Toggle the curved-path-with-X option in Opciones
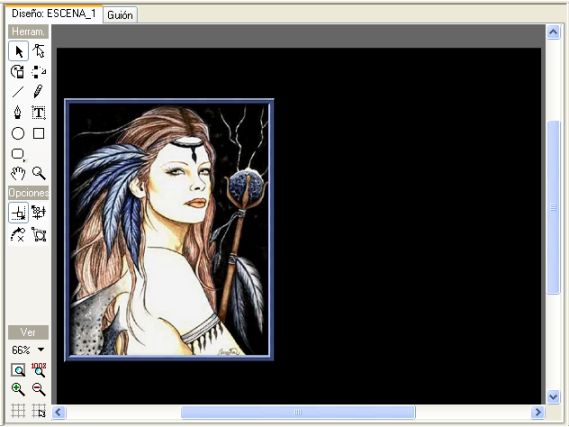Viewport: 569px width, 427px height. tap(18, 234)
